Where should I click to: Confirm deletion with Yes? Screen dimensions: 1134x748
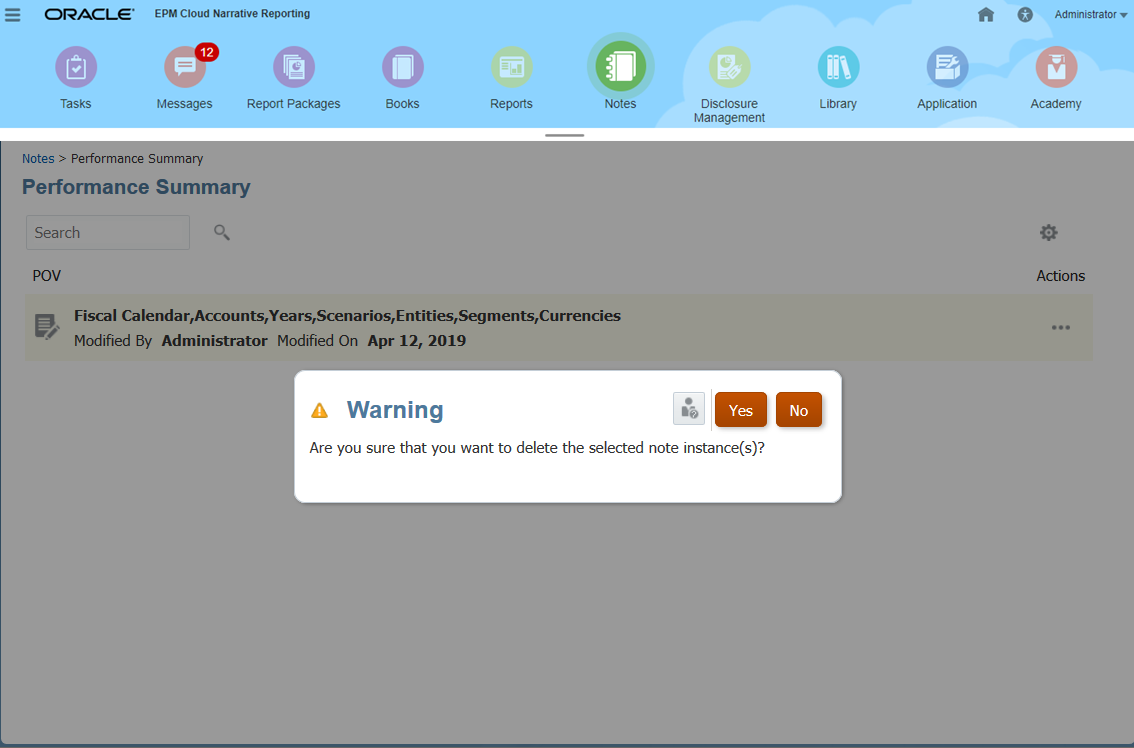point(741,410)
